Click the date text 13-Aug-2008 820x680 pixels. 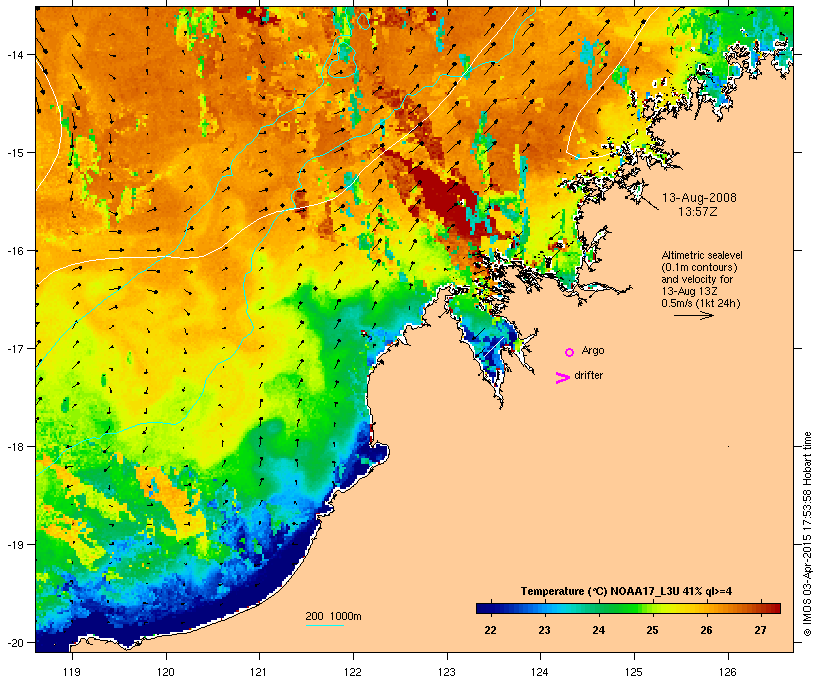(699, 198)
